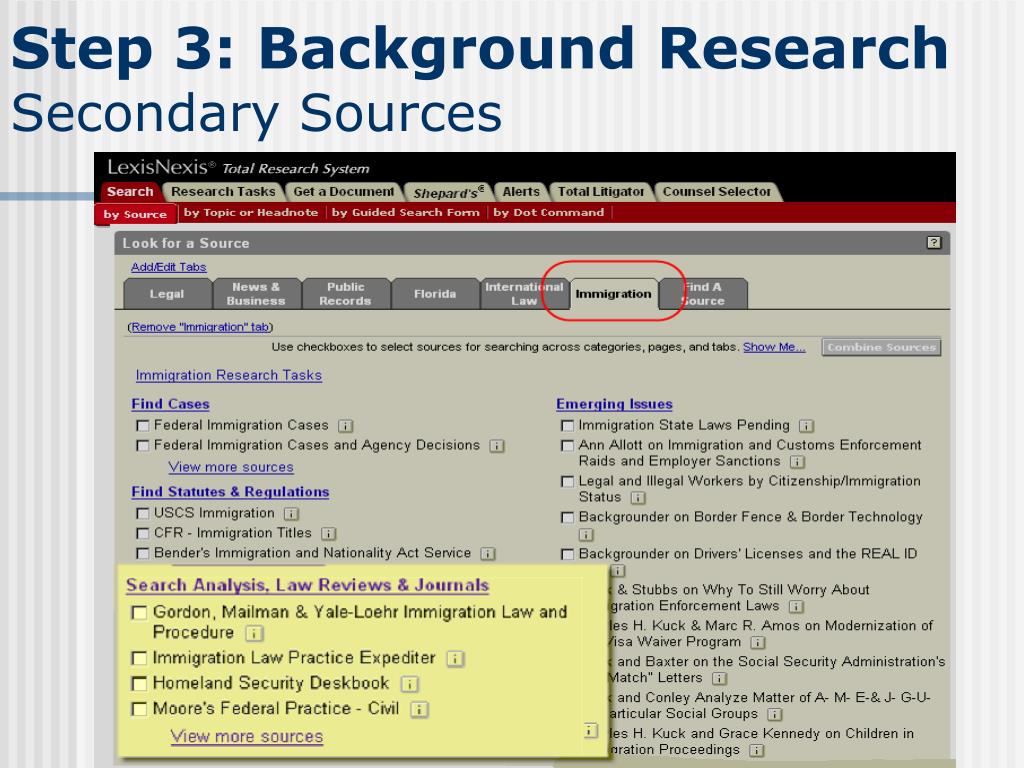1024x768 pixels.
Task: Switch to the International Law tab
Action: (x=524, y=294)
